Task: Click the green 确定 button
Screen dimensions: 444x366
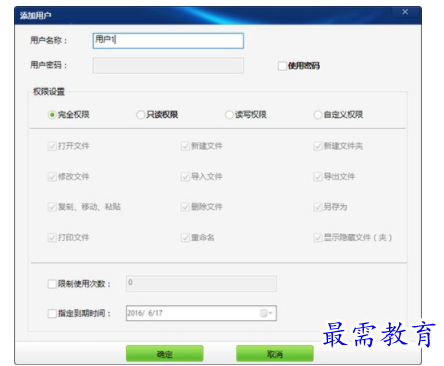Action: click(x=165, y=354)
